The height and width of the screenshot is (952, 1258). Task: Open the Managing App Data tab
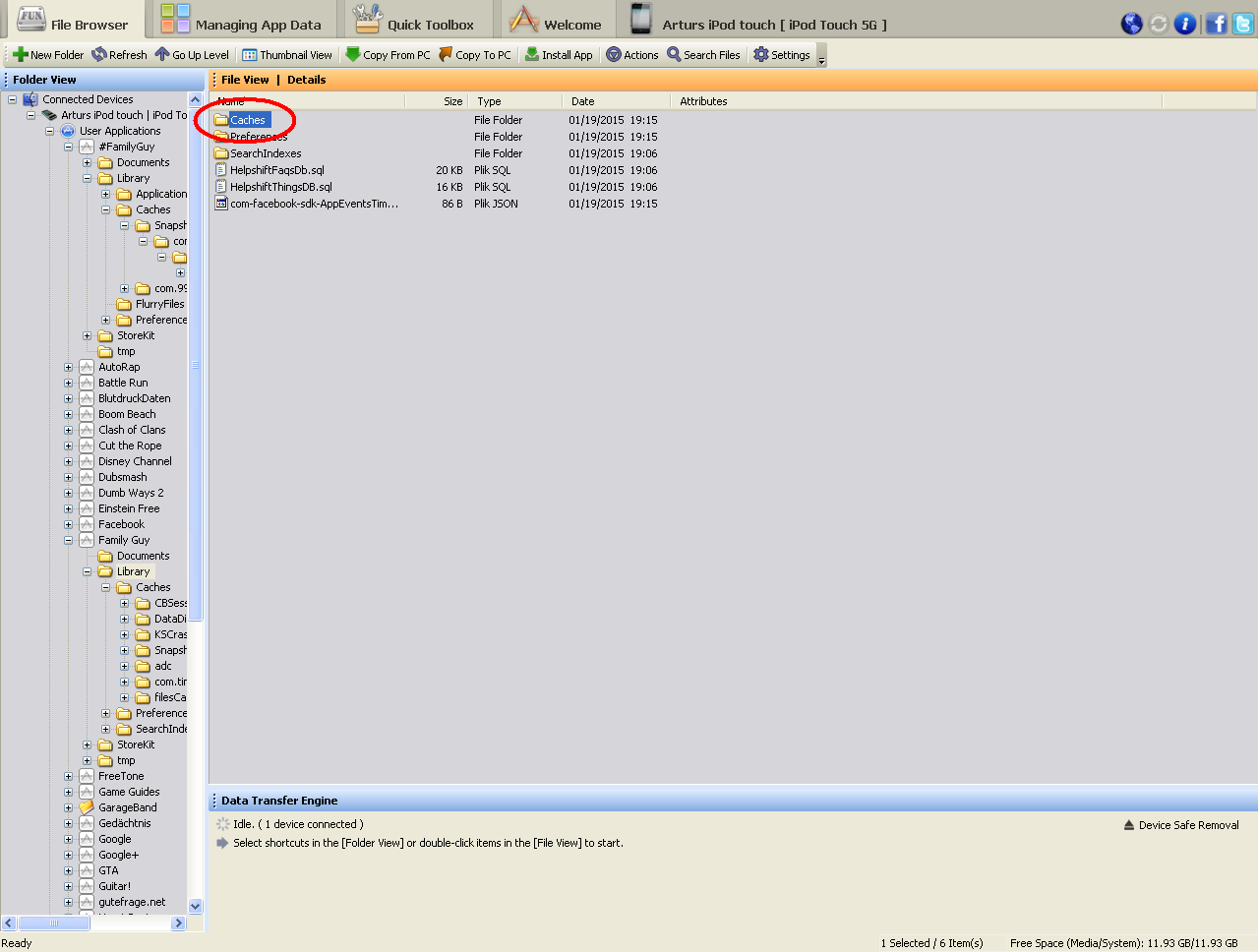(x=241, y=21)
